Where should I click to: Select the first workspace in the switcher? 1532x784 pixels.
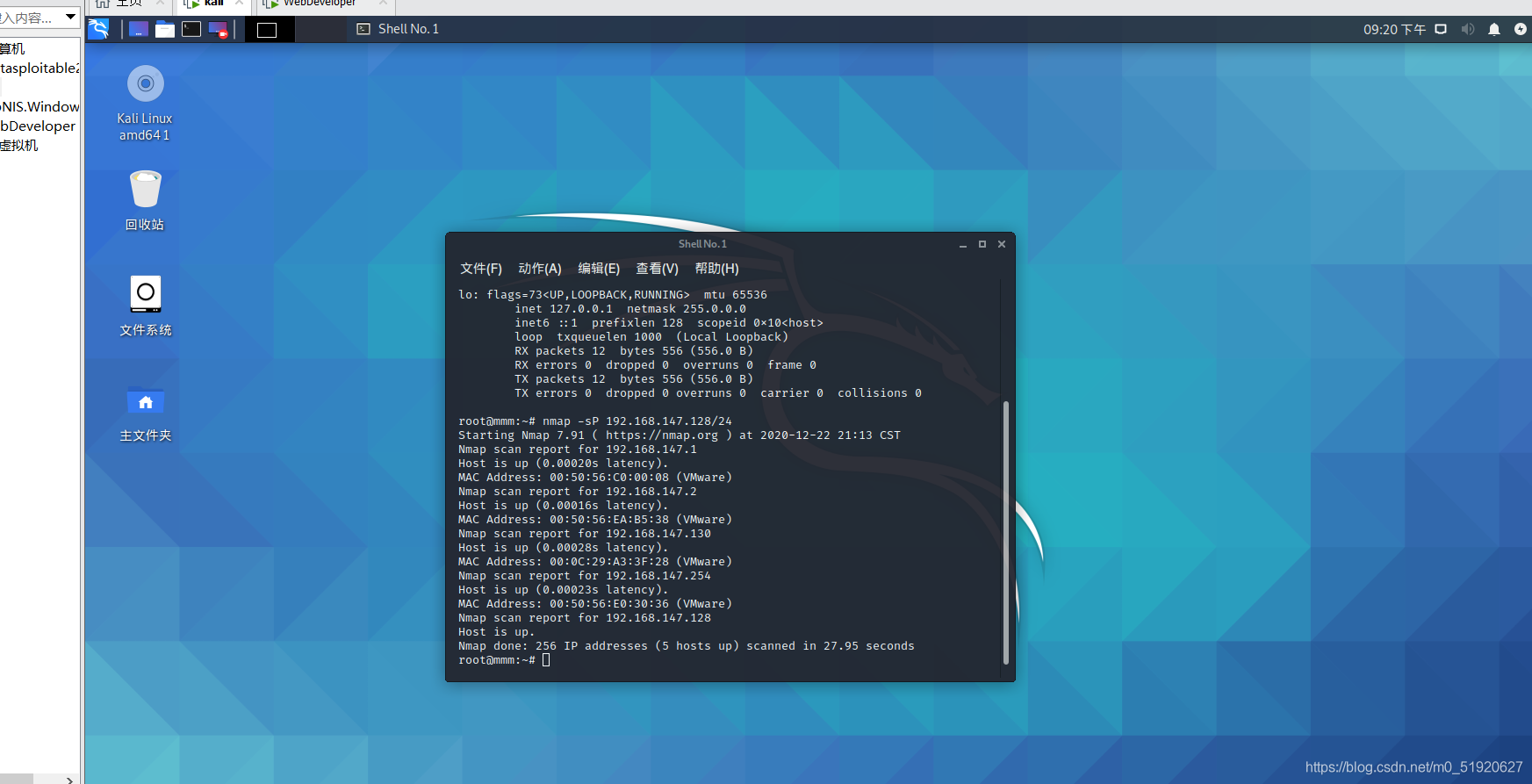[x=270, y=30]
